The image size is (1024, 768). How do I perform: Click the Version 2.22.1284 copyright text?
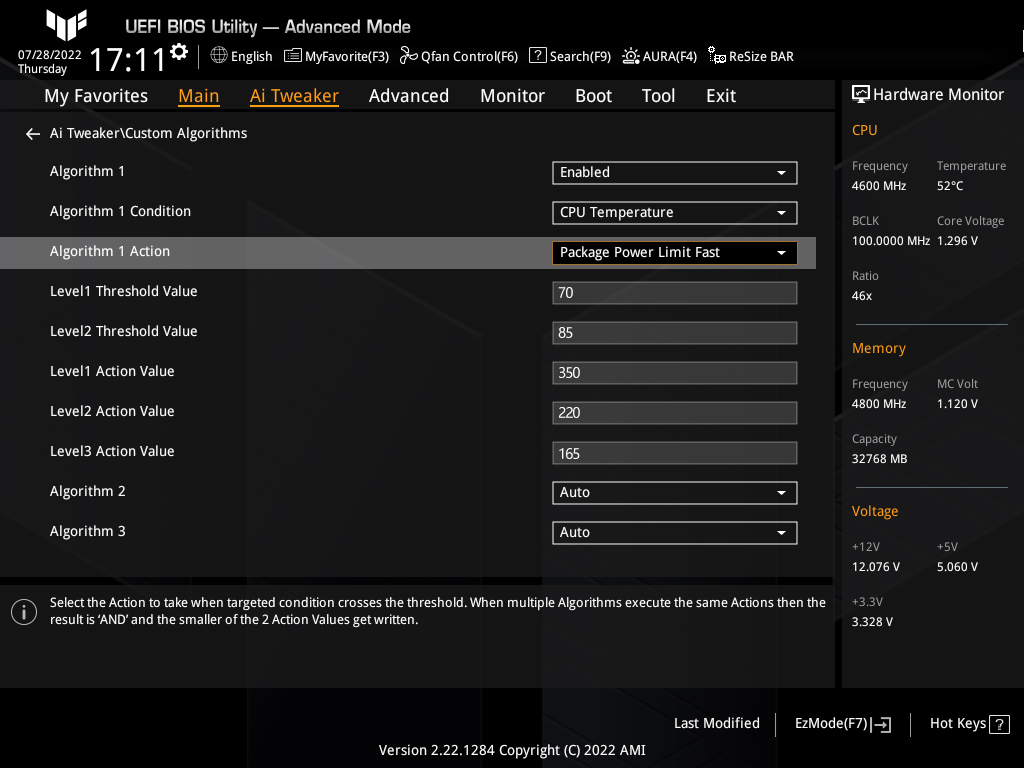click(512, 750)
